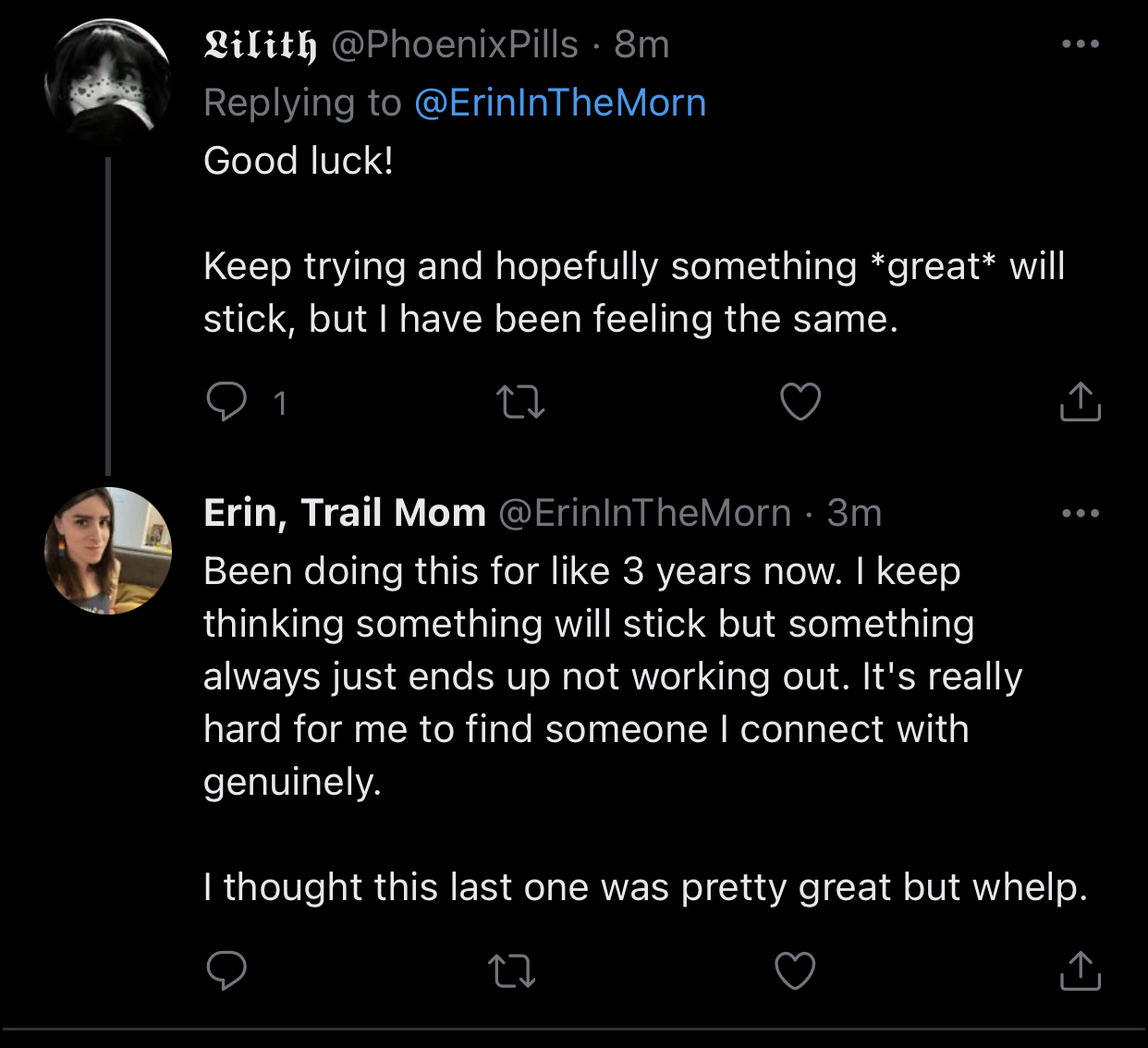Open Erin, Trail Mom profile name
This screenshot has height=1048, width=1148.
point(344,513)
